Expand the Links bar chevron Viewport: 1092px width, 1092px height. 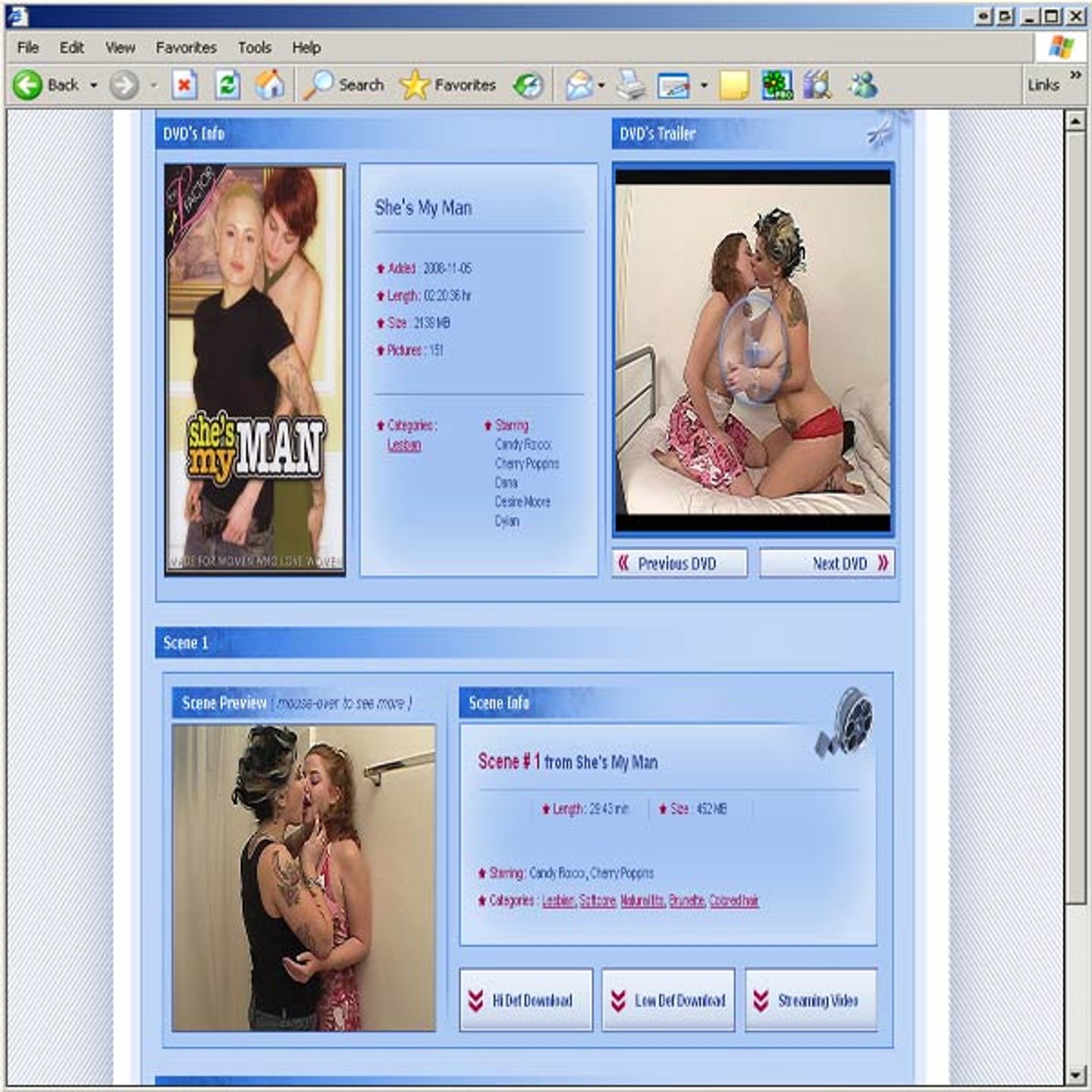[x=1075, y=74]
